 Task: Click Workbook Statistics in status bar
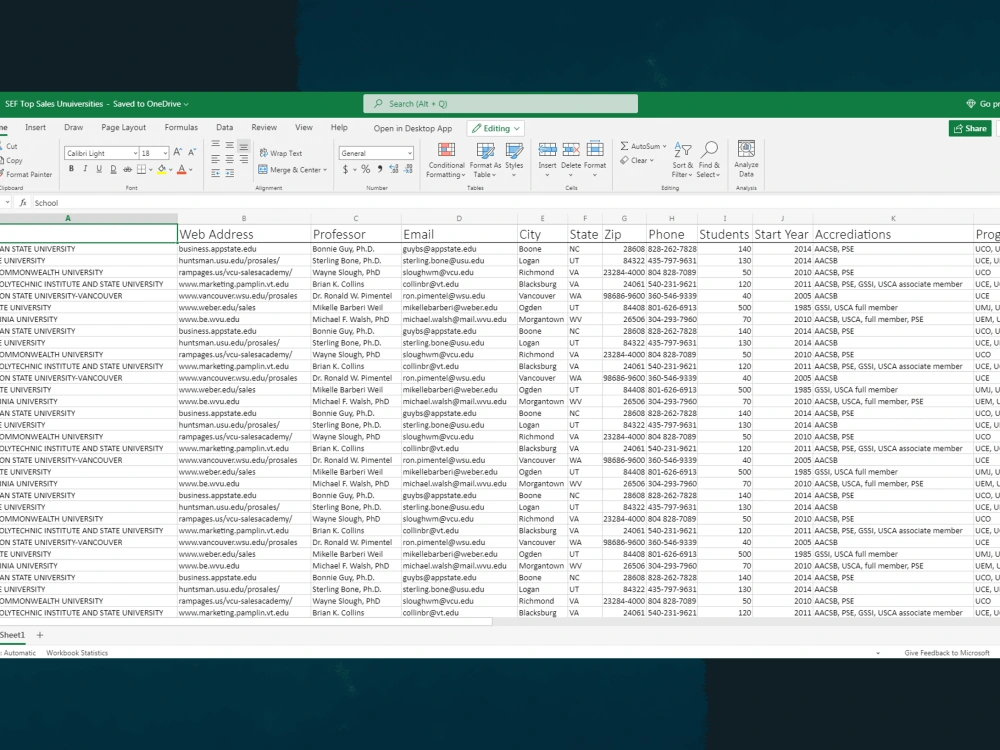coord(77,653)
